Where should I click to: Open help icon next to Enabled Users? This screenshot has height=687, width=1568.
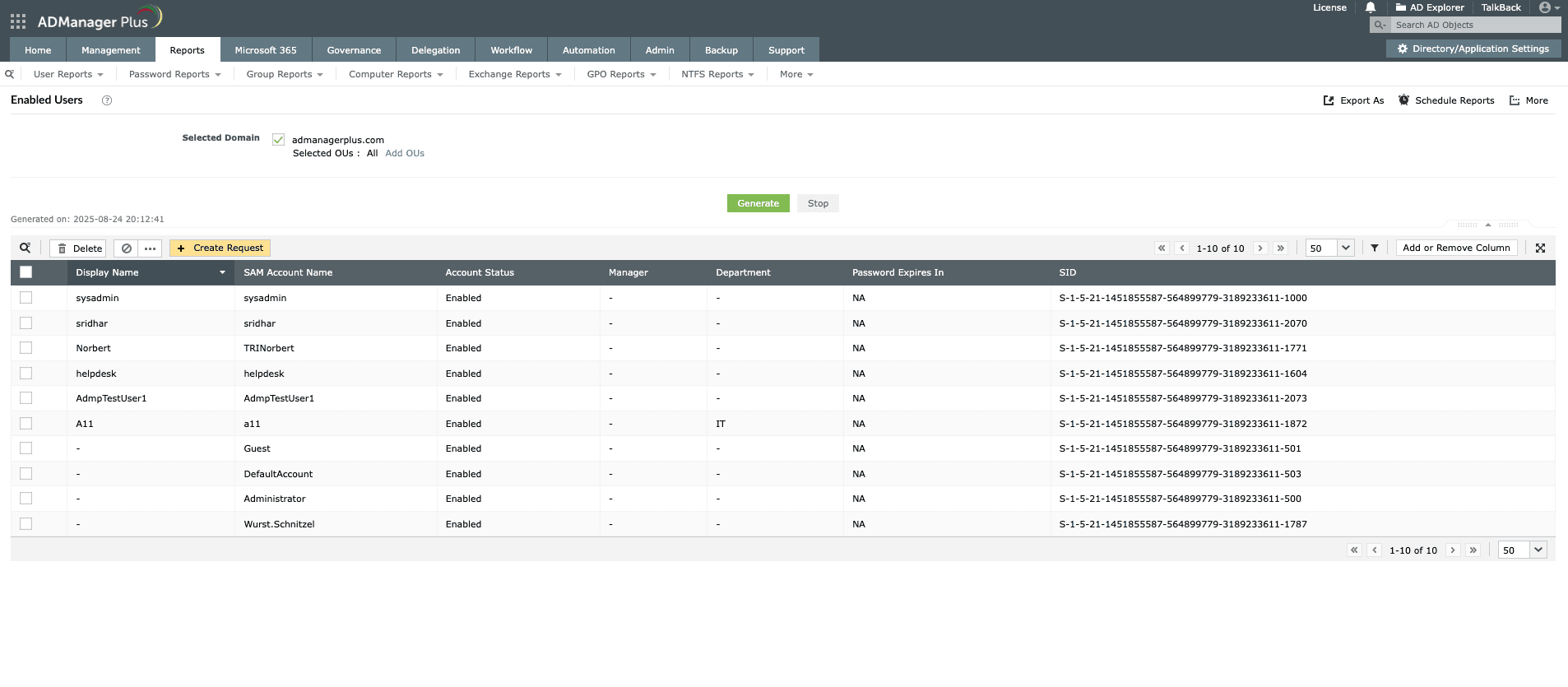[107, 100]
